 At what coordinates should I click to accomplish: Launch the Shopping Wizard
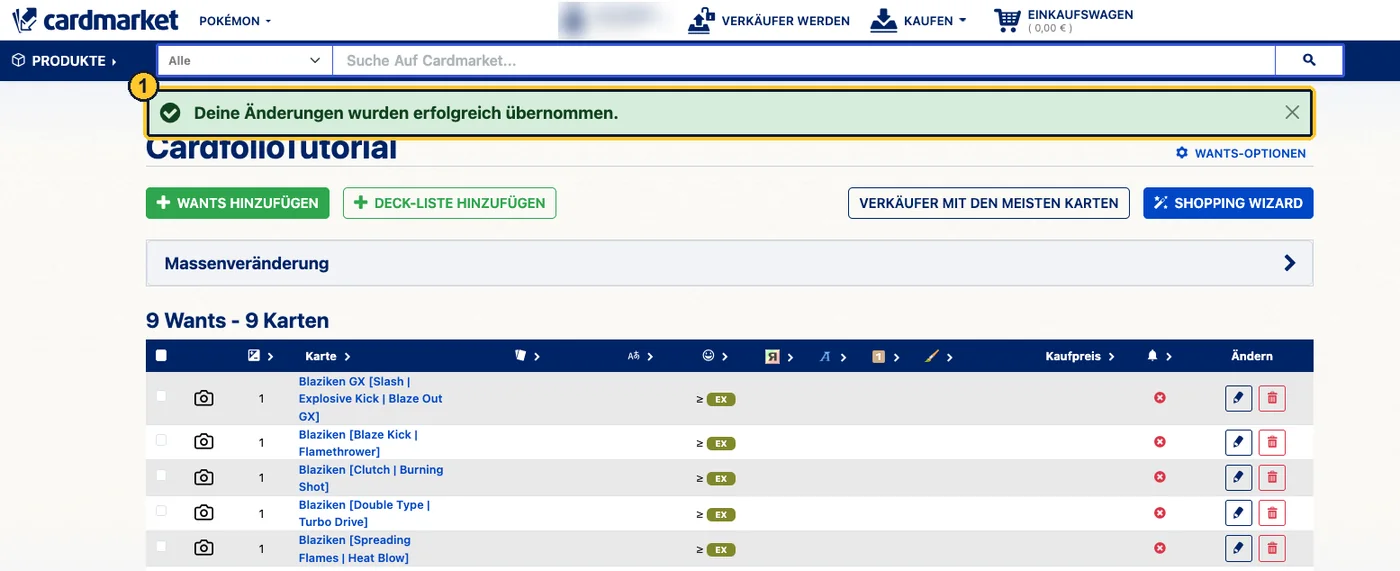click(1228, 203)
